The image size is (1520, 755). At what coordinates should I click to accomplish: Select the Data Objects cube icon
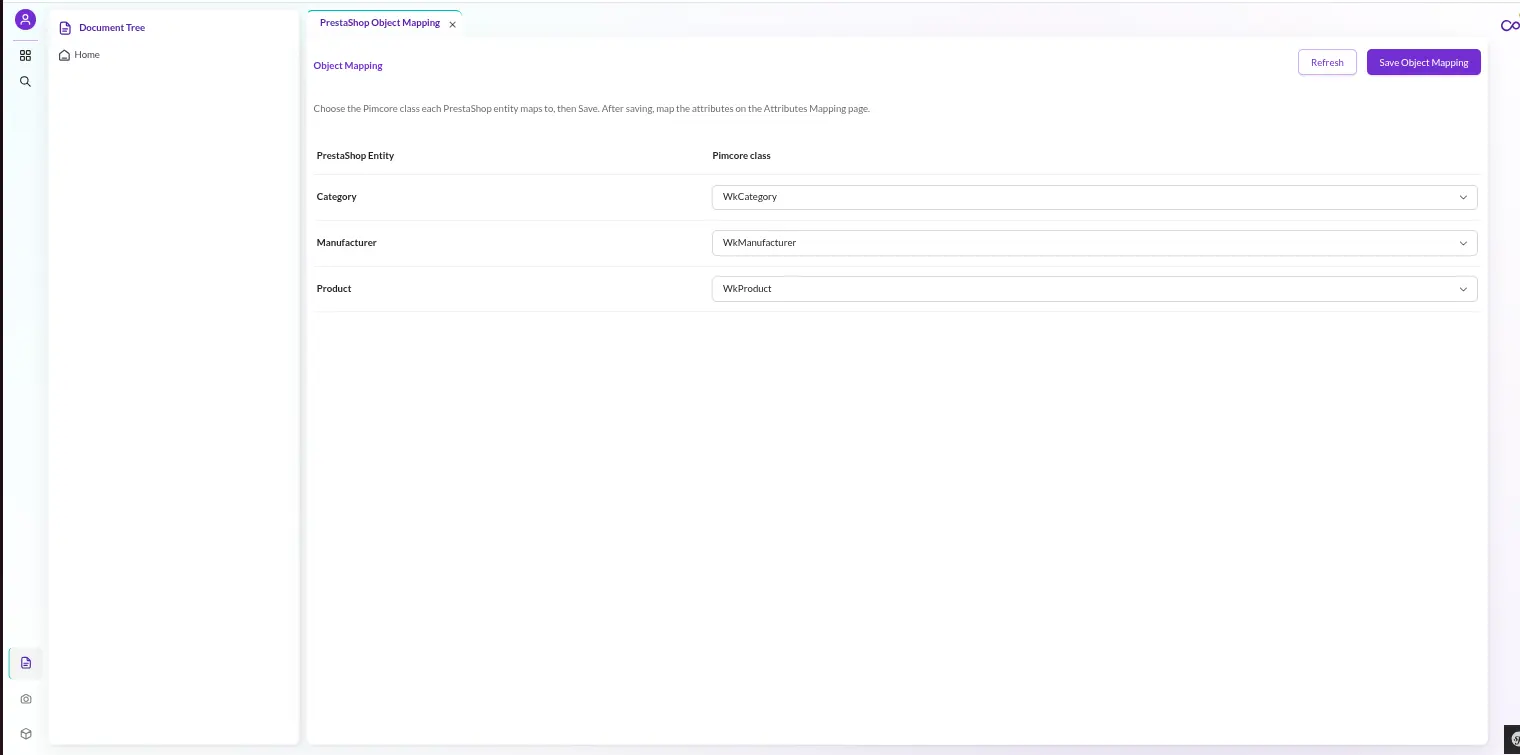26,733
